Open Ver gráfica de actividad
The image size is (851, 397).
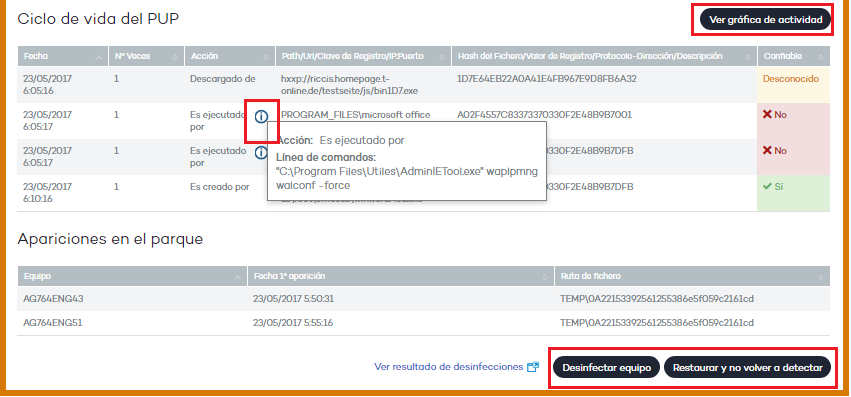point(765,20)
